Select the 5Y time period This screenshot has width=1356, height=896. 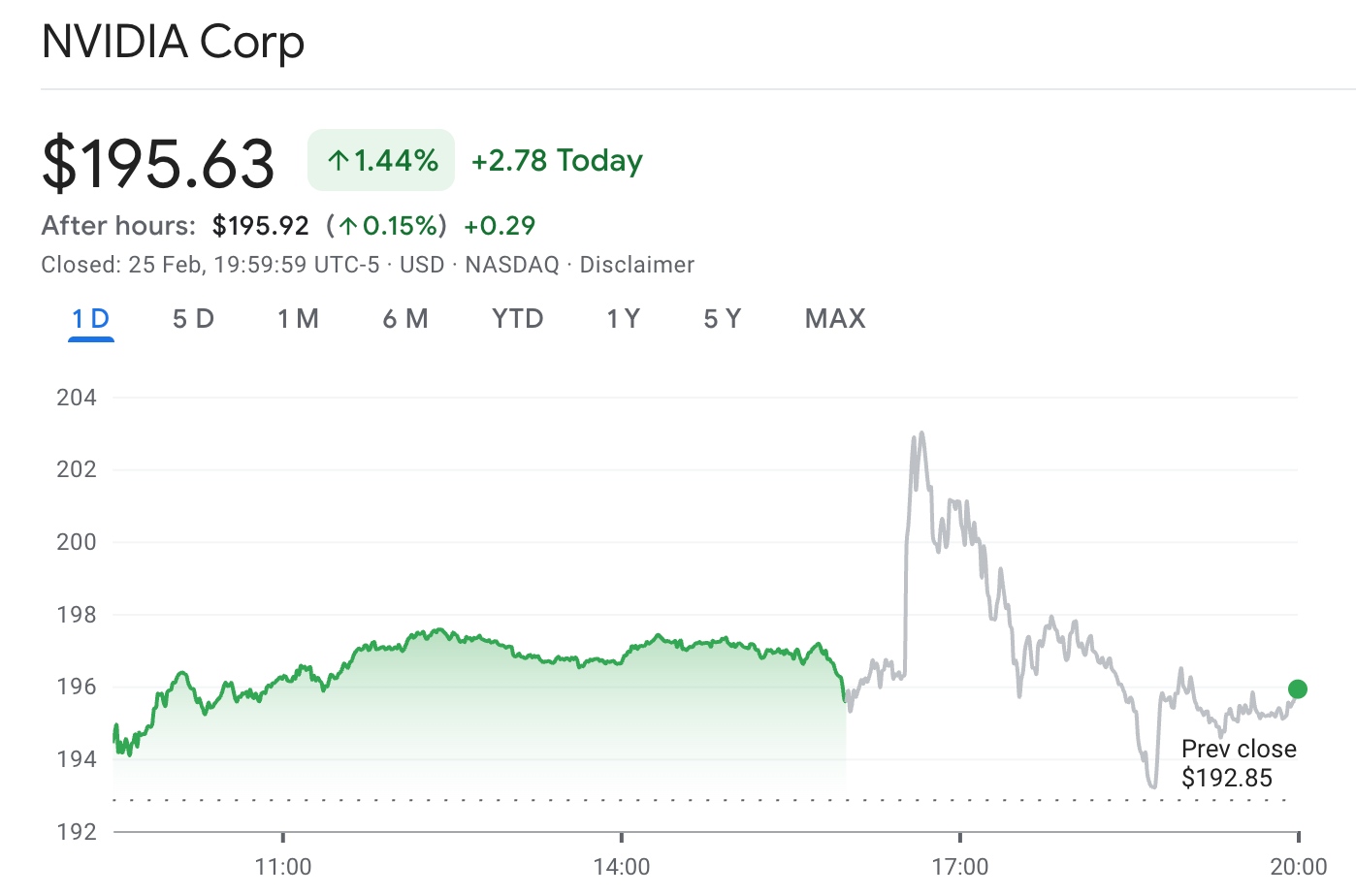721,318
